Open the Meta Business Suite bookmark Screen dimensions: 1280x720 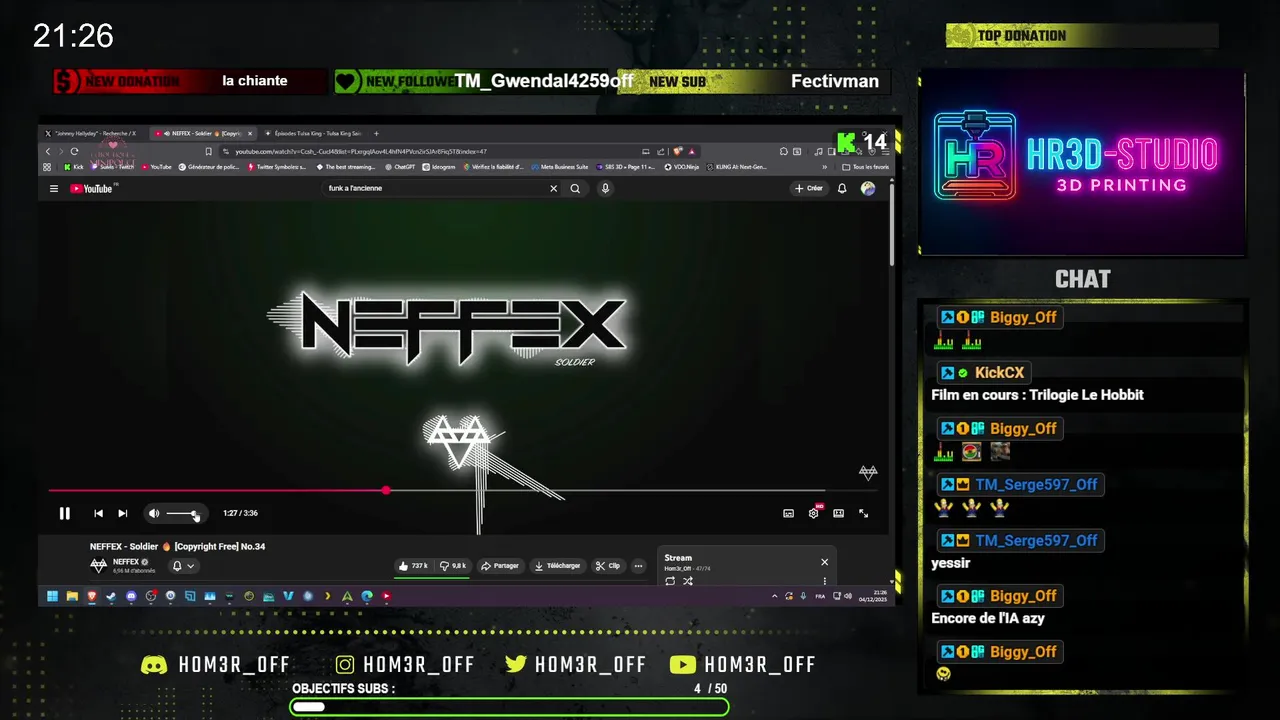(x=560, y=167)
